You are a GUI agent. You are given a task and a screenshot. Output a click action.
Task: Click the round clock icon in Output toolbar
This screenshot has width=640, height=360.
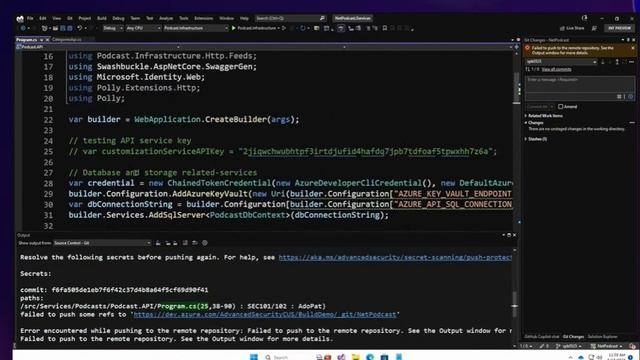pos(205,243)
